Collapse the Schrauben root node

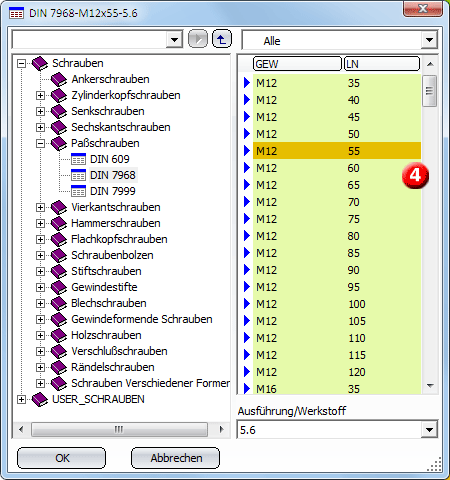pyautogui.click(x=21, y=63)
